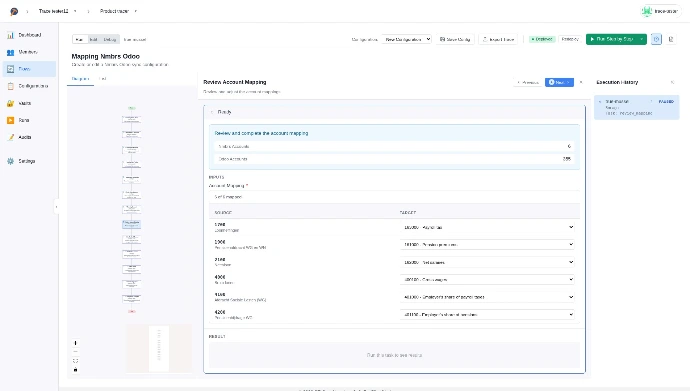This screenshot has height=391, width=690.
Task: Collapse the Execution History panel
Action: [x=672, y=82]
